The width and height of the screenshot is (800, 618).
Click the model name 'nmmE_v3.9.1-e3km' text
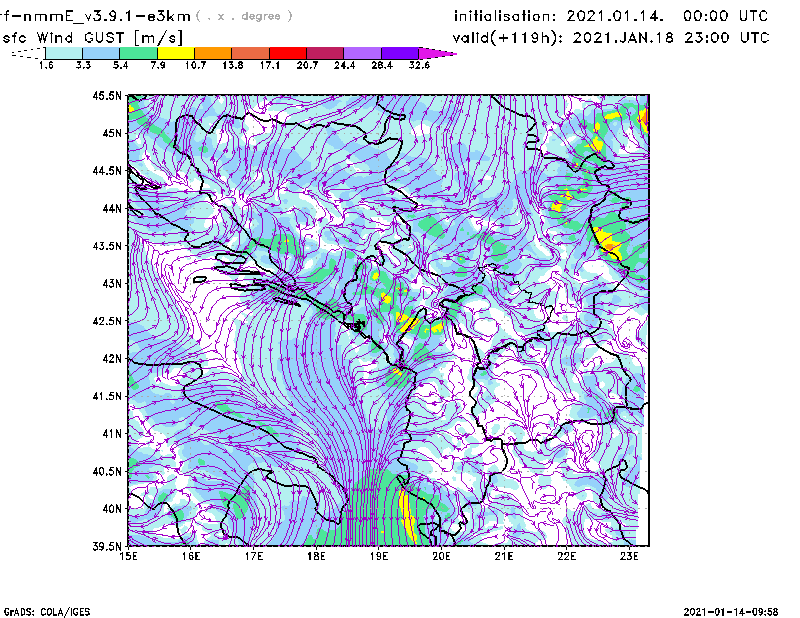pyautogui.click(x=107, y=16)
